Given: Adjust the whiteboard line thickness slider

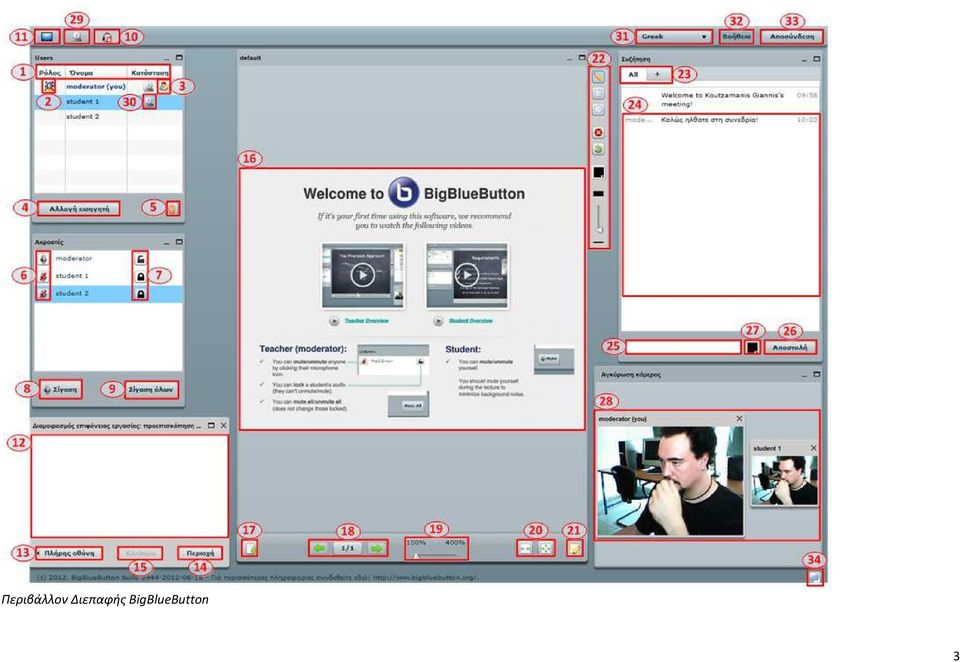Looking at the screenshot, I should pos(599,218).
